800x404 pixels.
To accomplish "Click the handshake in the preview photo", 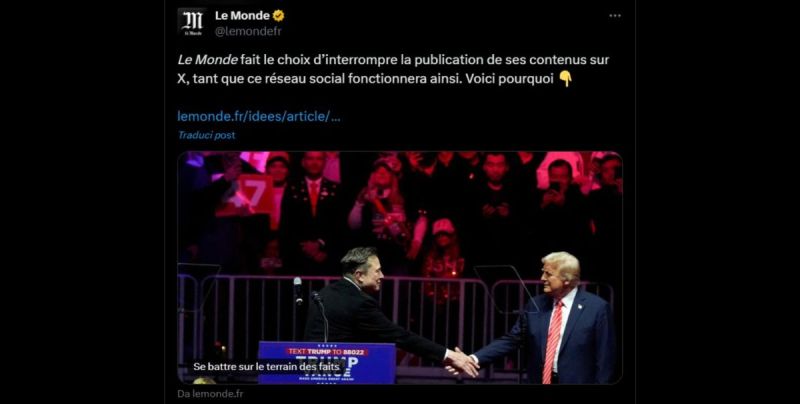I will click(x=462, y=361).
